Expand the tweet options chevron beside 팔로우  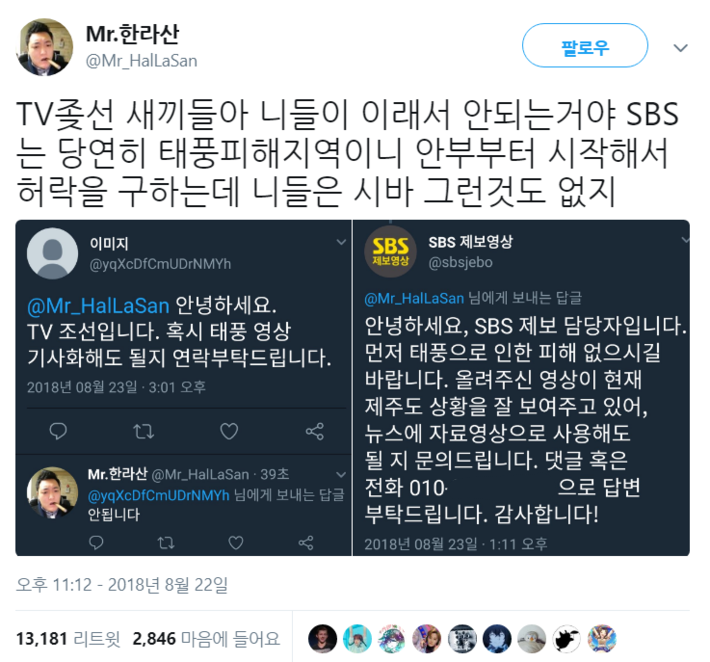tap(681, 48)
